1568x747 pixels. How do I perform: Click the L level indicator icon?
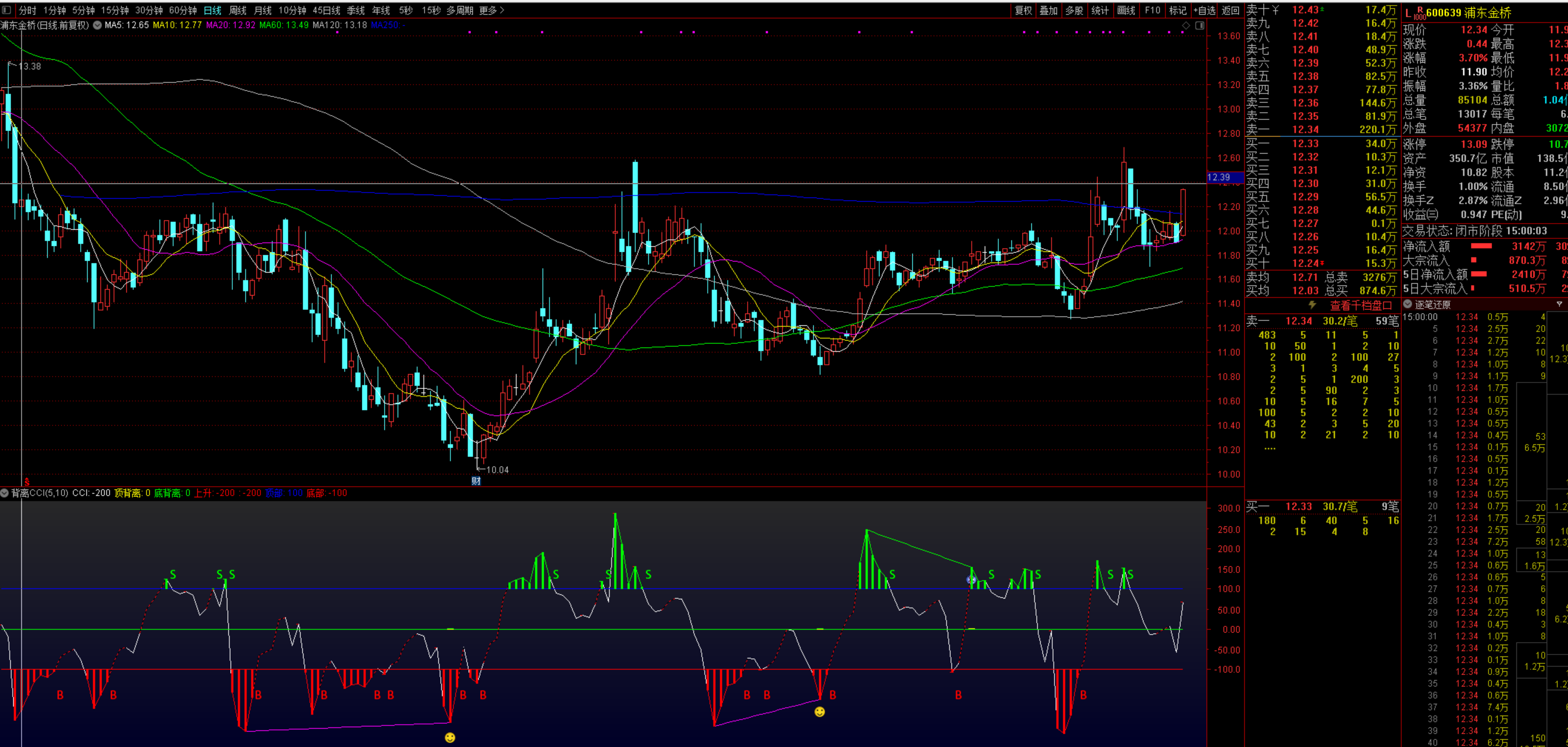point(1408,13)
